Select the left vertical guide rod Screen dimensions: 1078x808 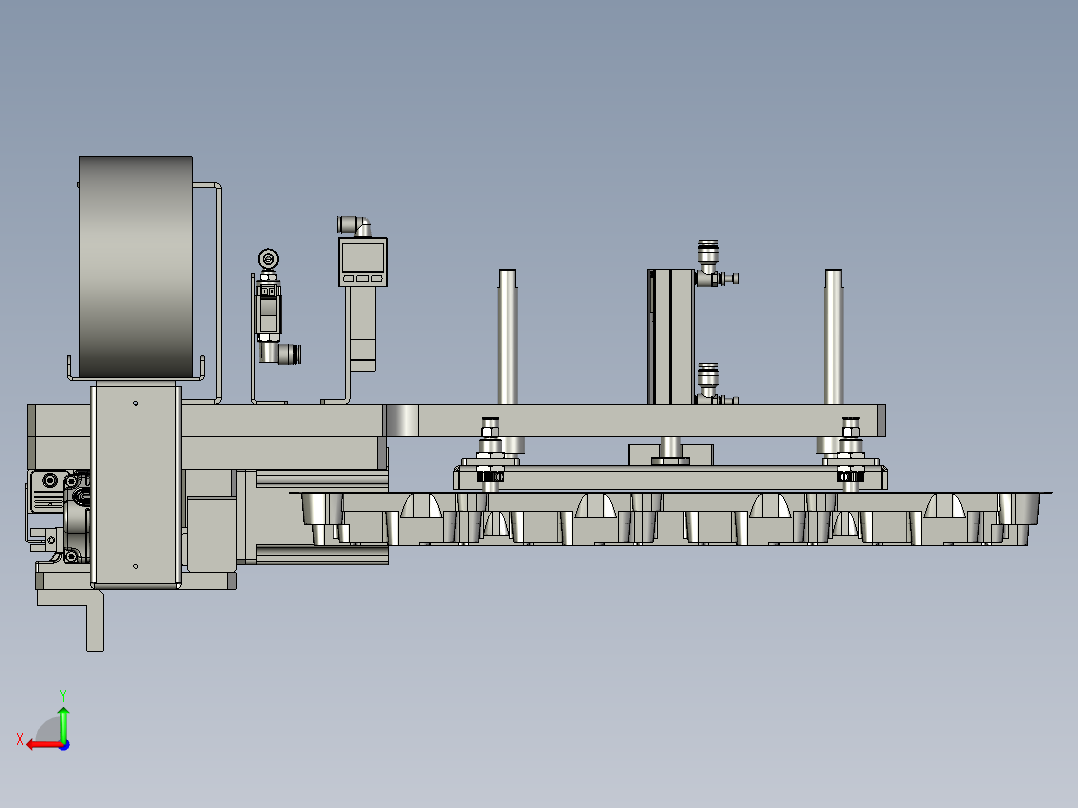pyautogui.click(x=507, y=336)
